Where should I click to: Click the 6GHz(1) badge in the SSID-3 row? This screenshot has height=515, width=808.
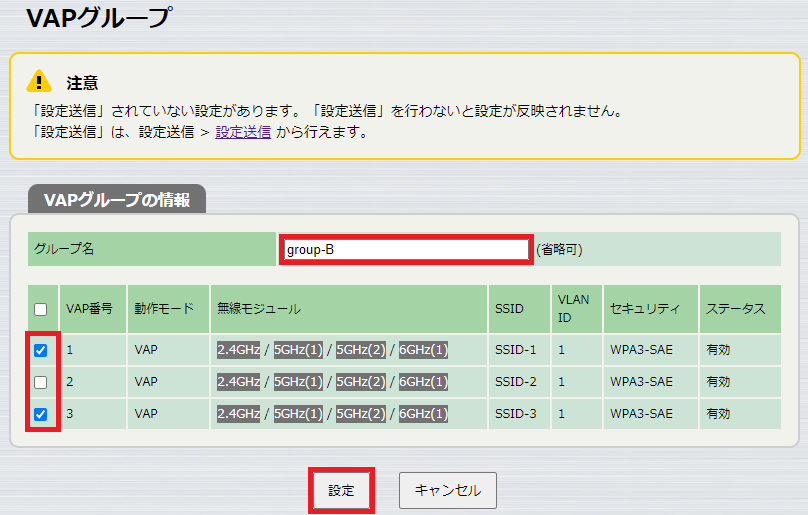(423, 414)
